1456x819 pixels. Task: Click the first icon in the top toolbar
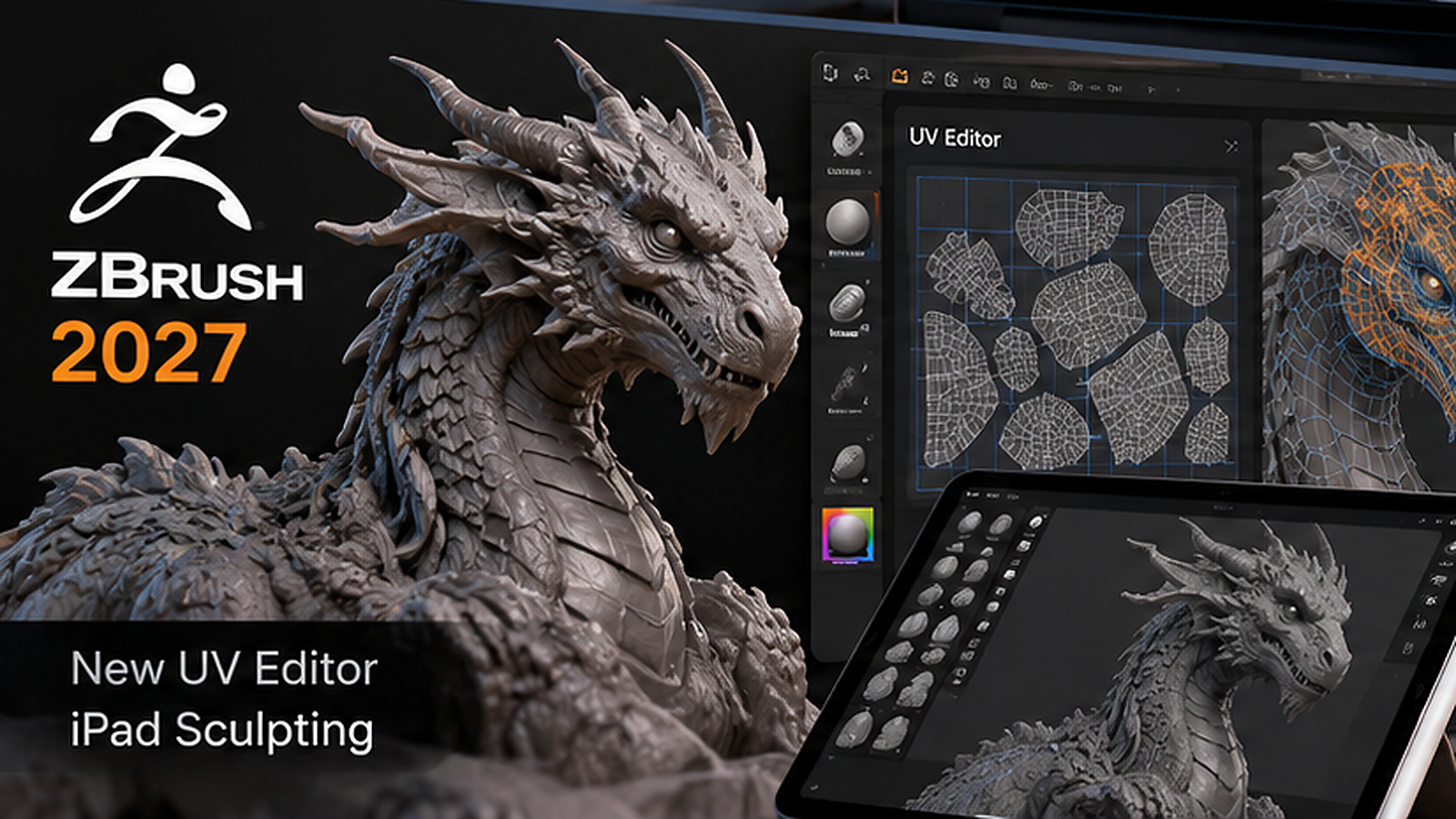[x=830, y=72]
